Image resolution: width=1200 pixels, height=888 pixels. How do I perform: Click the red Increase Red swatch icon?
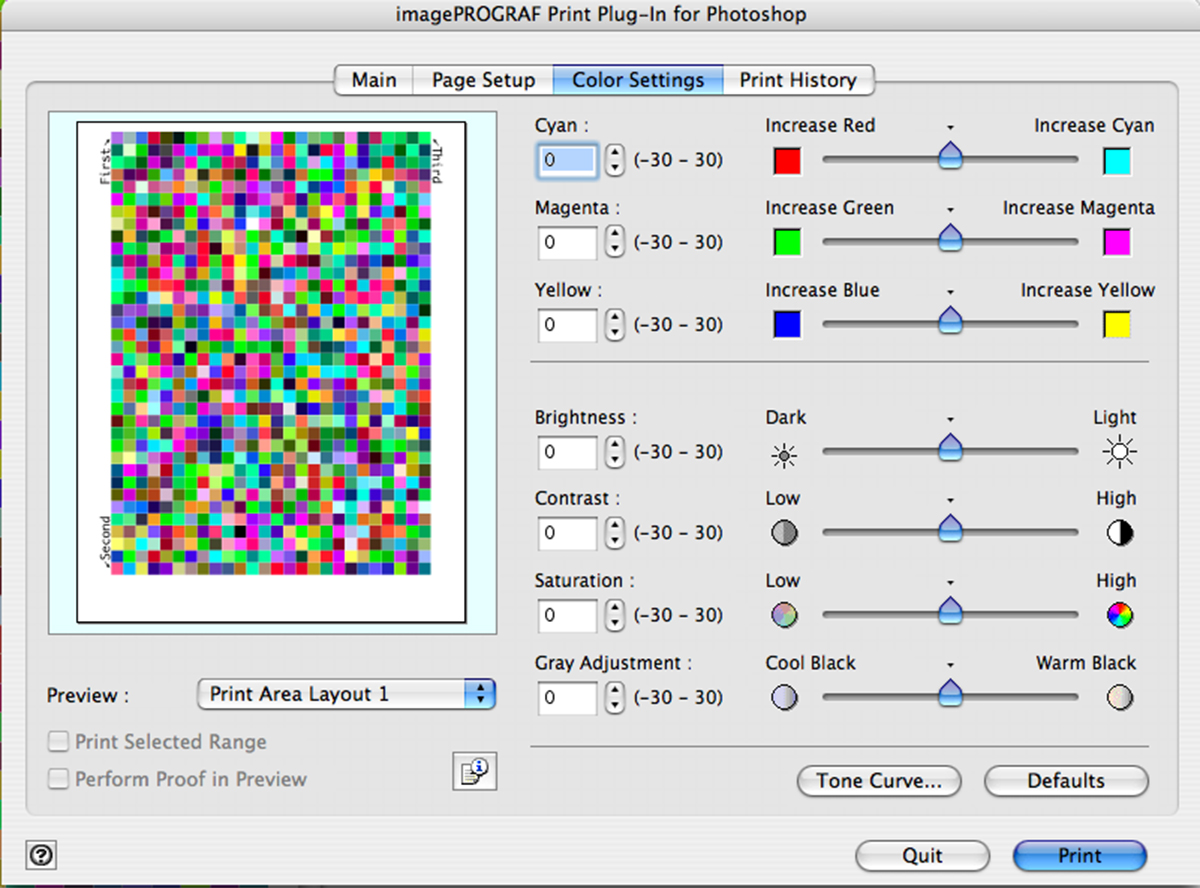click(787, 161)
